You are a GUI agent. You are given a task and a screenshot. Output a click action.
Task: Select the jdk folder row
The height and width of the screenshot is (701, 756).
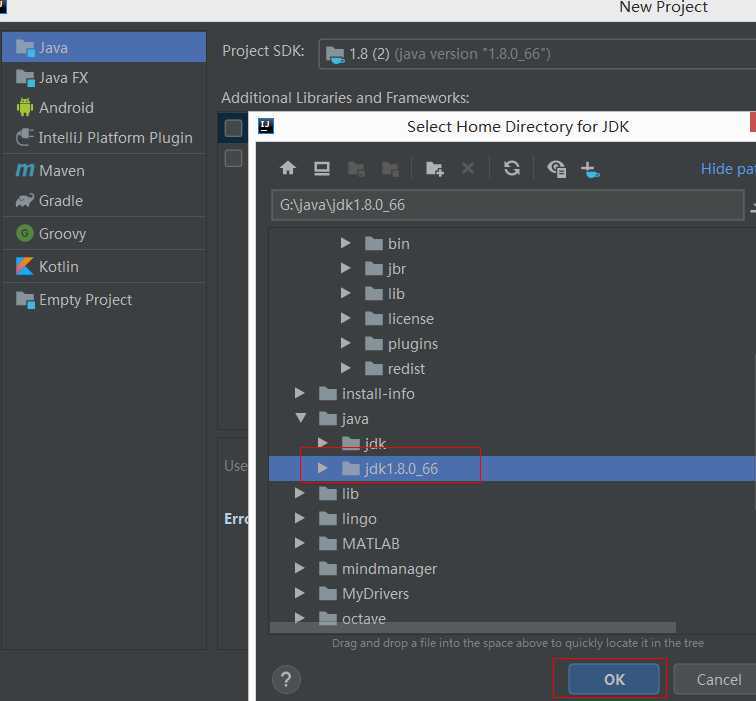pos(512,444)
